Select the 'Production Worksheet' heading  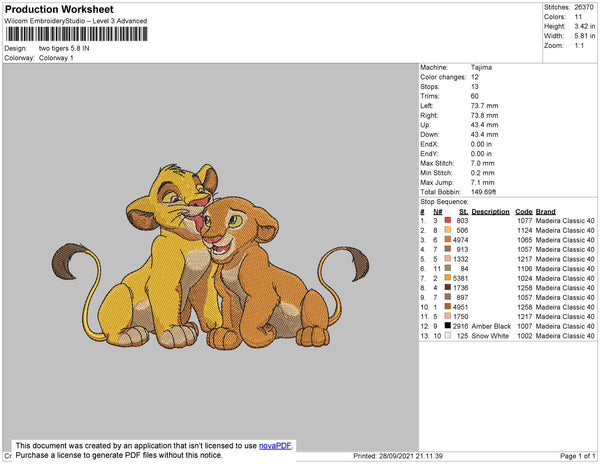tap(59, 9)
